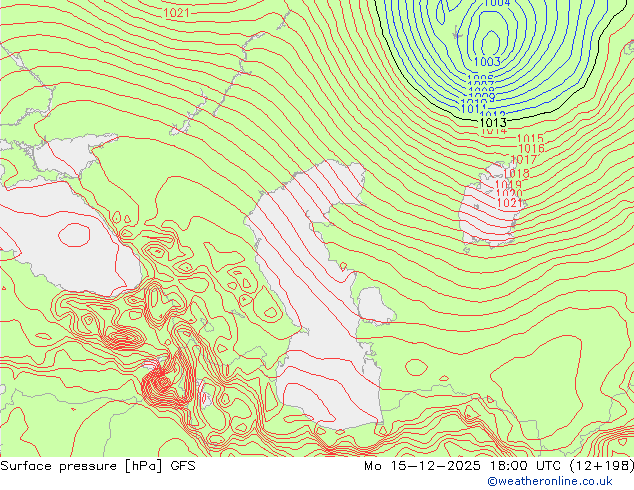
Task: Click the 'Surface pressure [hPa] GFS' caption
Action: click(x=97, y=466)
